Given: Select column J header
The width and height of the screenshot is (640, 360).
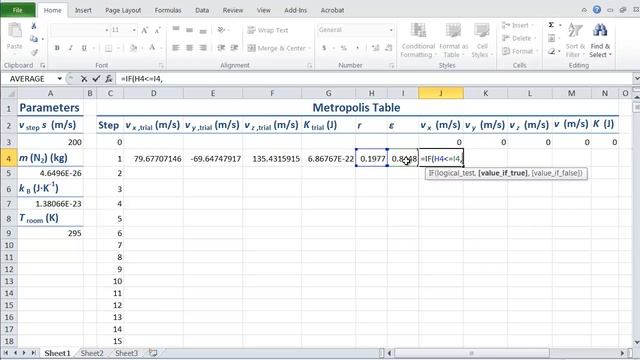Looking at the screenshot, I should tap(441, 93).
